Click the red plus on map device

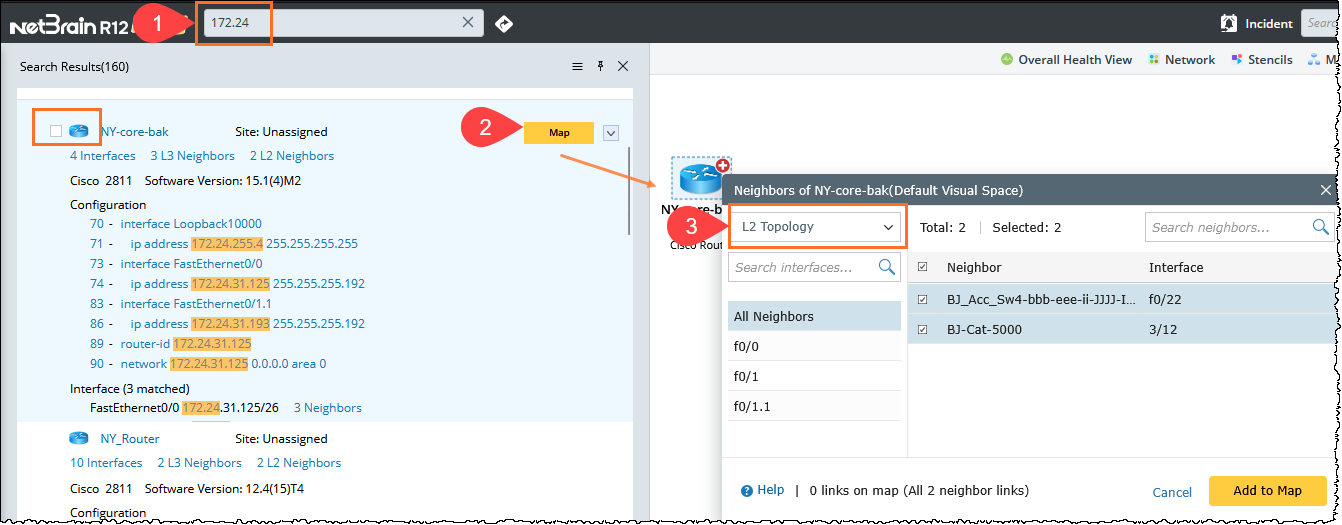pos(723,165)
